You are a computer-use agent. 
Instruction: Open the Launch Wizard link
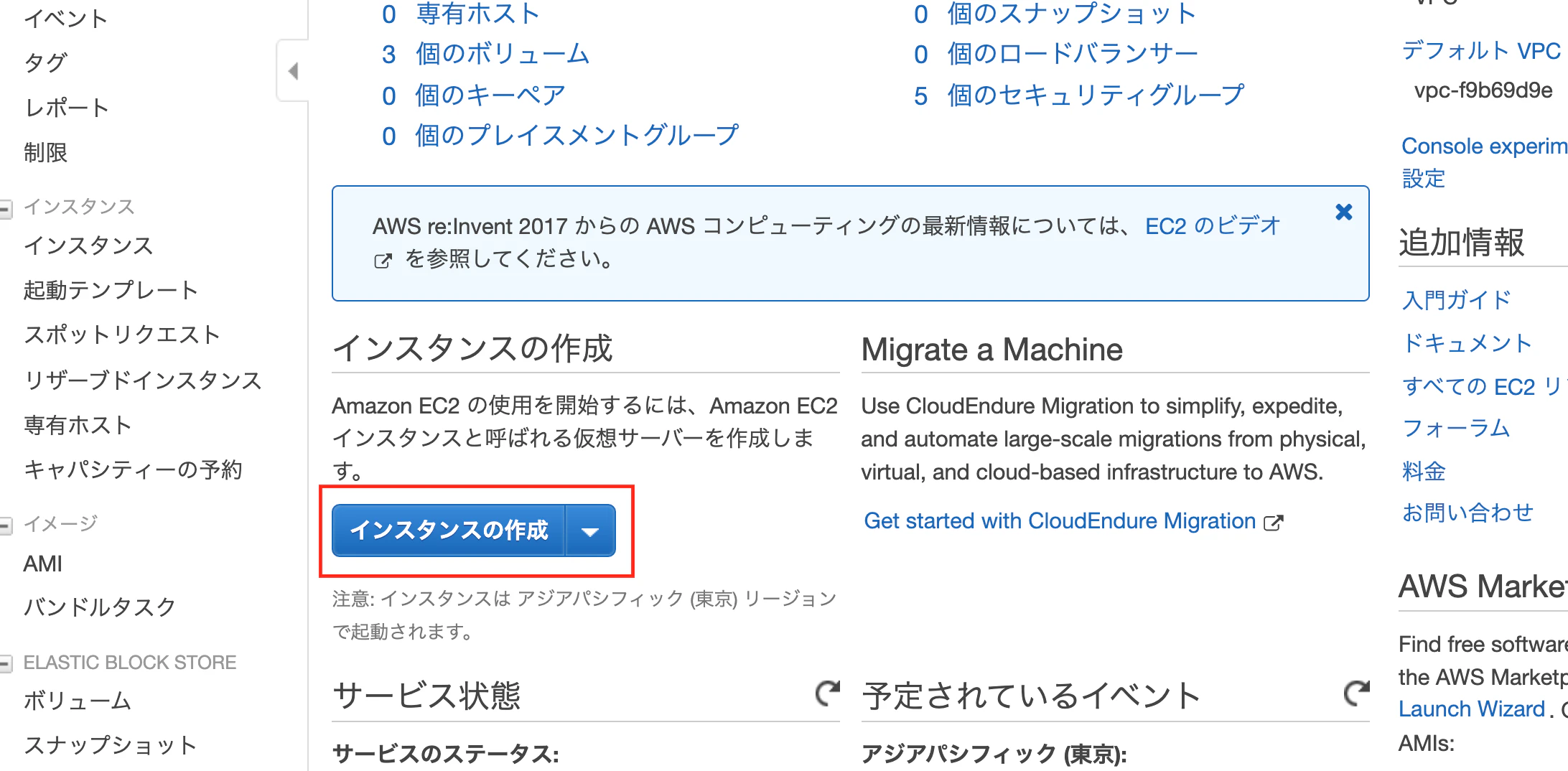coord(1471,709)
